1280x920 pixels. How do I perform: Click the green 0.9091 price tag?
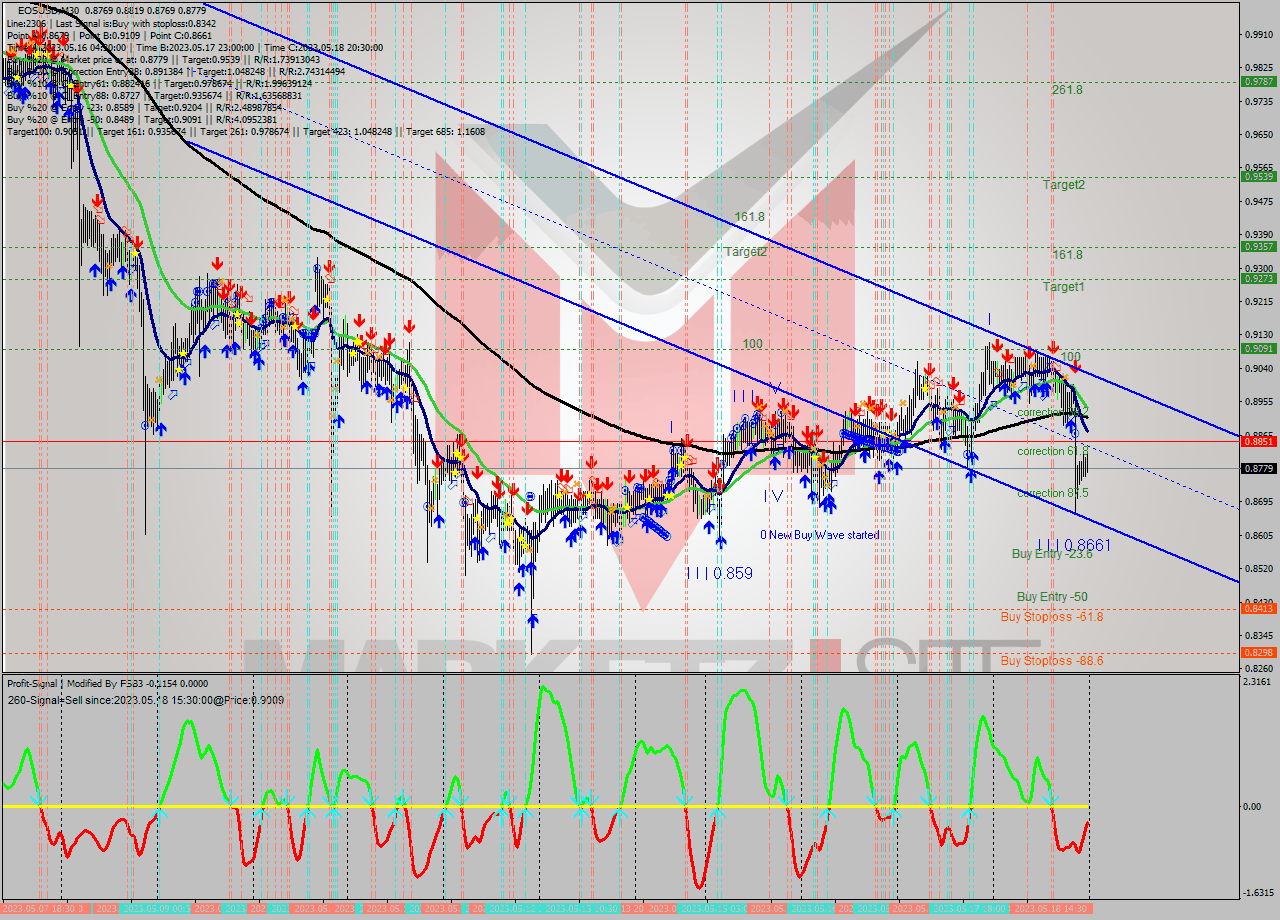pyautogui.click(x=1257, y=348)
